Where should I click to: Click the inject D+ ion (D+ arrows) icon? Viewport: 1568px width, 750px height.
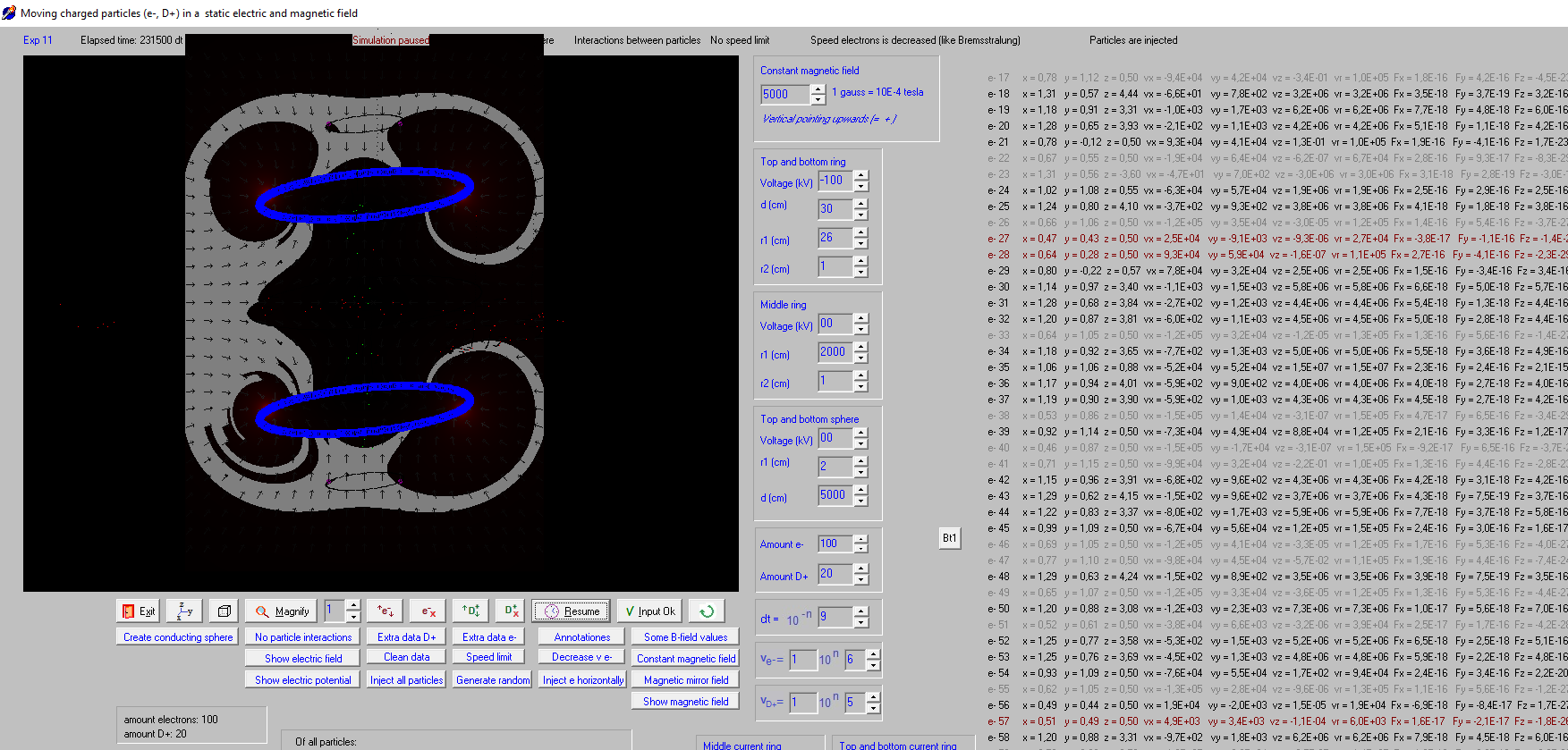(470, 611)
